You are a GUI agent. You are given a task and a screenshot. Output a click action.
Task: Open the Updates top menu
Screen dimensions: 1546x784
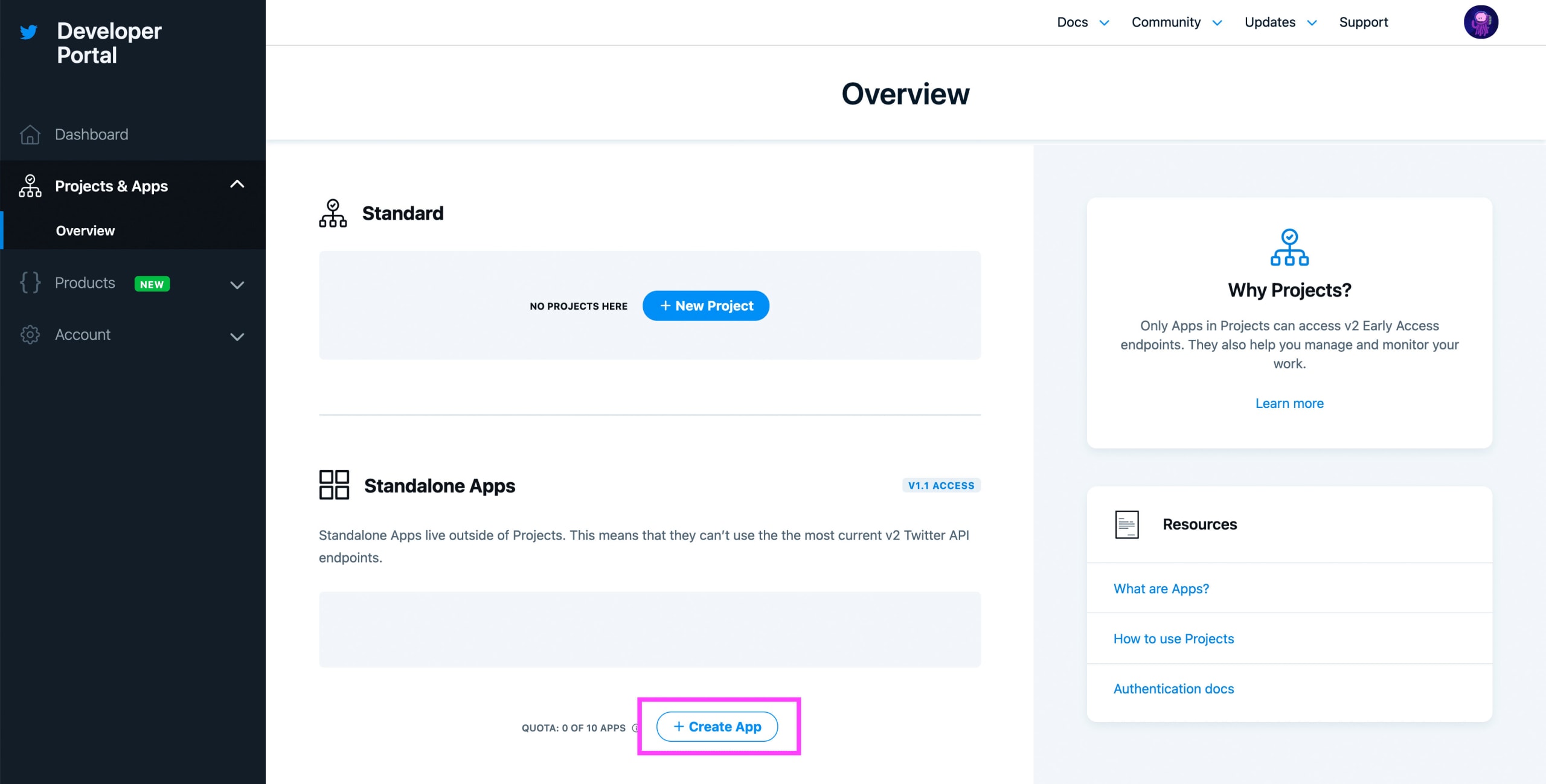1269,22
